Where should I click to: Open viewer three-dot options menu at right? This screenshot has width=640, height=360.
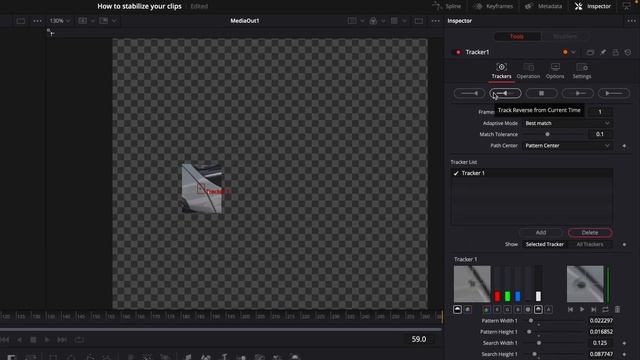tap(436, 21)
